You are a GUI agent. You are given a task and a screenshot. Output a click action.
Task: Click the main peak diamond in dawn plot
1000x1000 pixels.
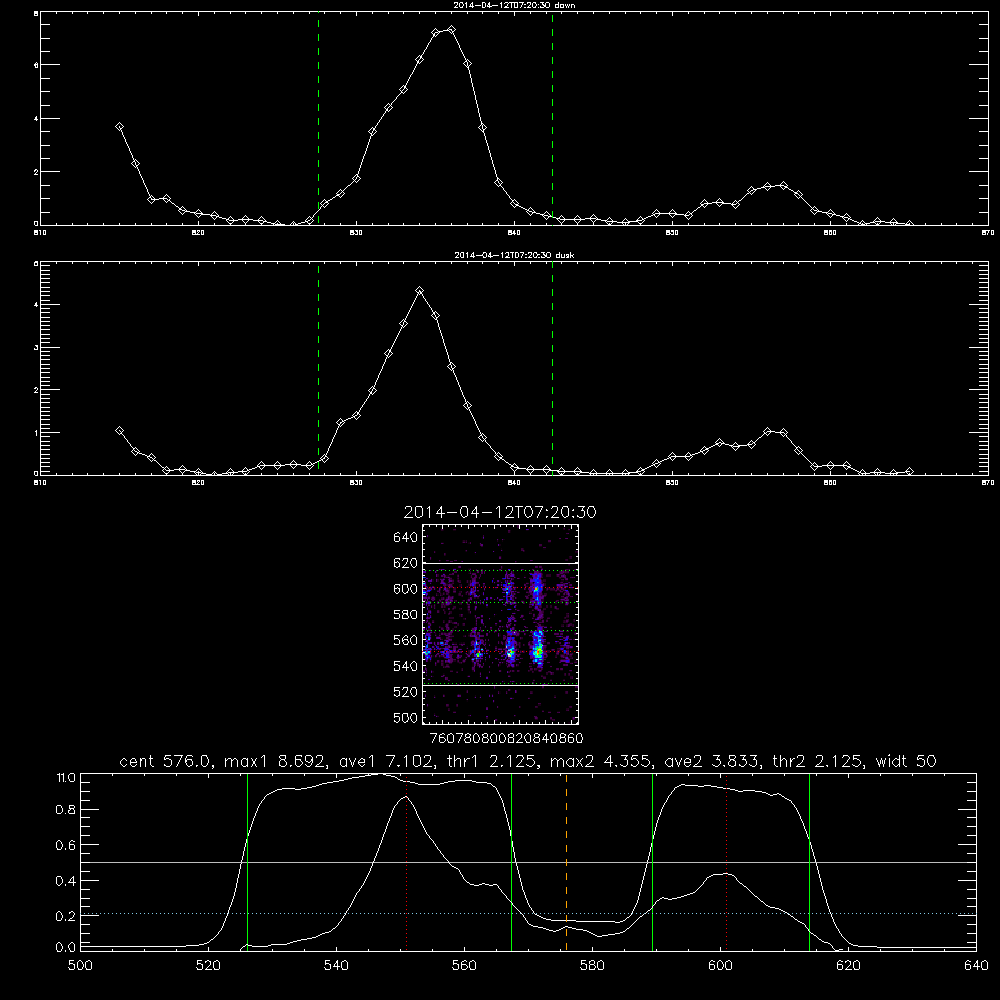(452, 29)
